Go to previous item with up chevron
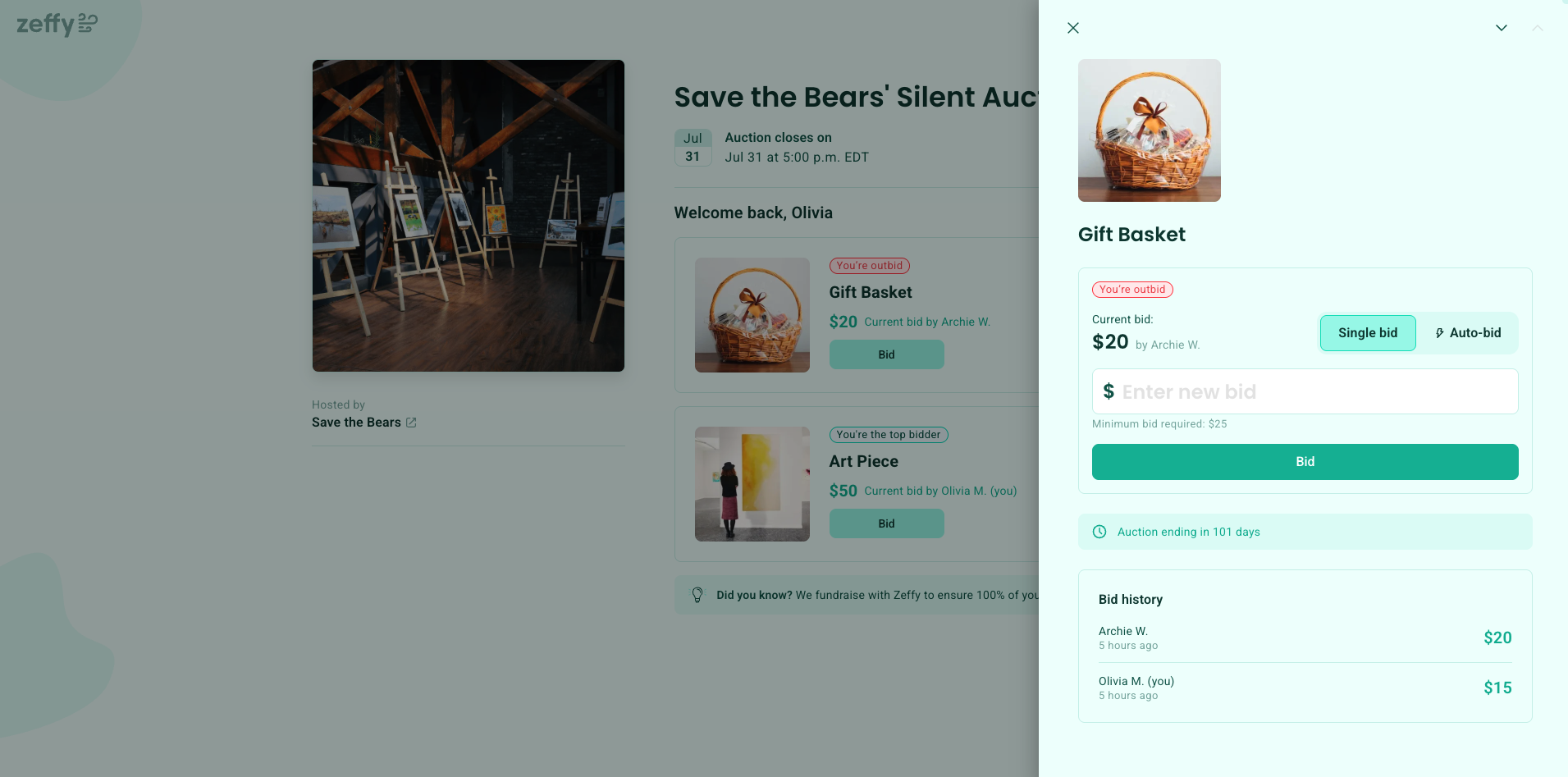This screenshot has height=777, width=1568. 1537,28
